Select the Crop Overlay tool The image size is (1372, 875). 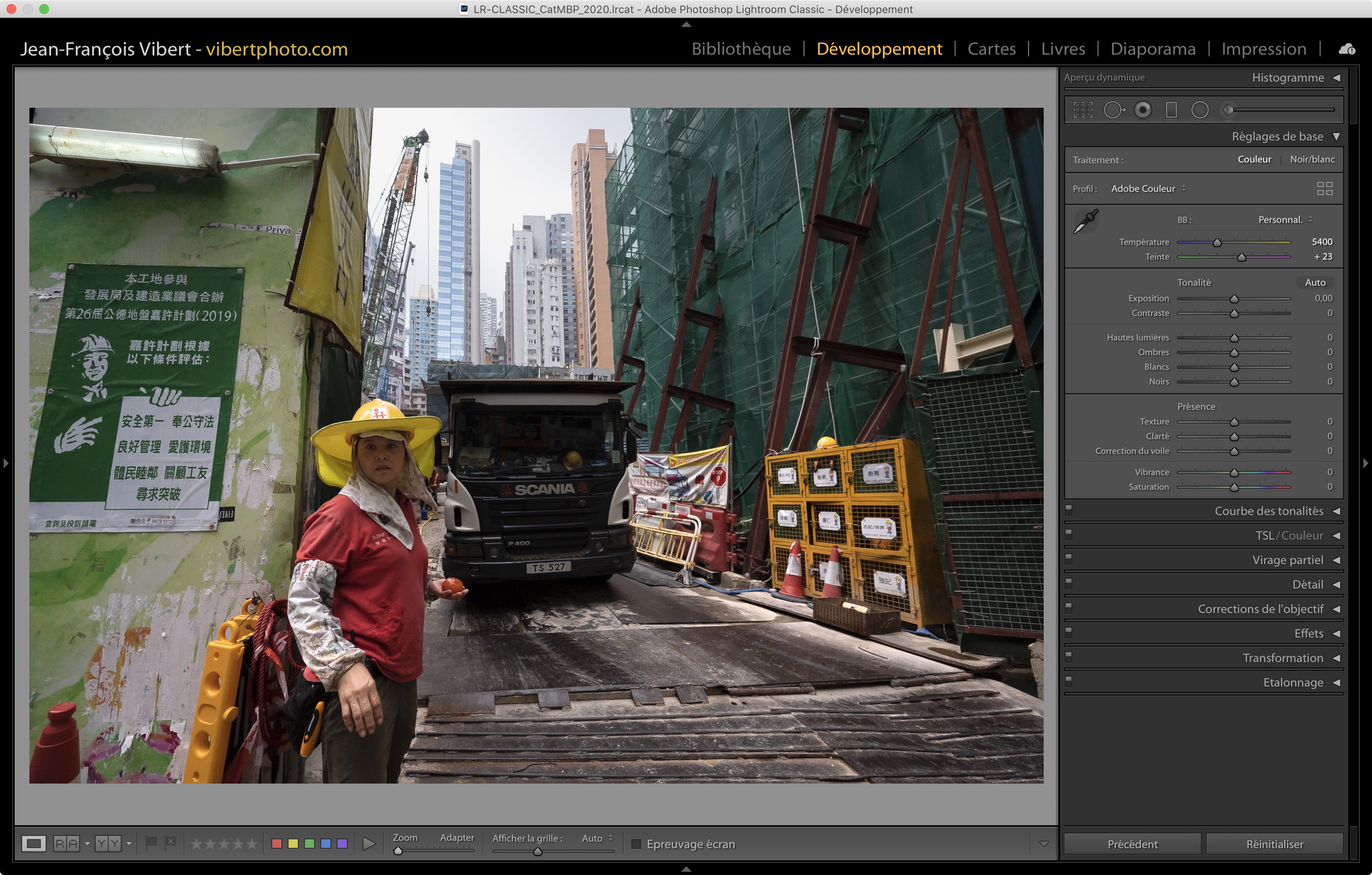(x=1082, y=110)
